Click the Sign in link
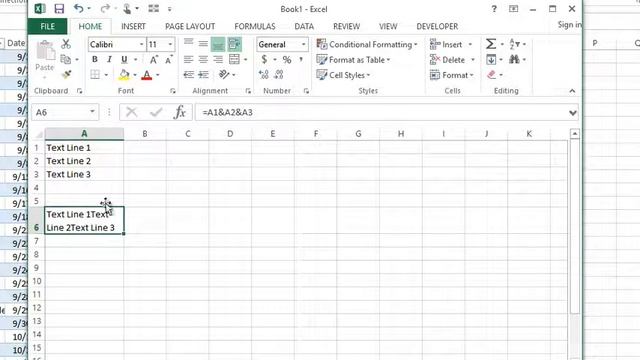This screenshot has height=360, width=640. pos(569,25)
